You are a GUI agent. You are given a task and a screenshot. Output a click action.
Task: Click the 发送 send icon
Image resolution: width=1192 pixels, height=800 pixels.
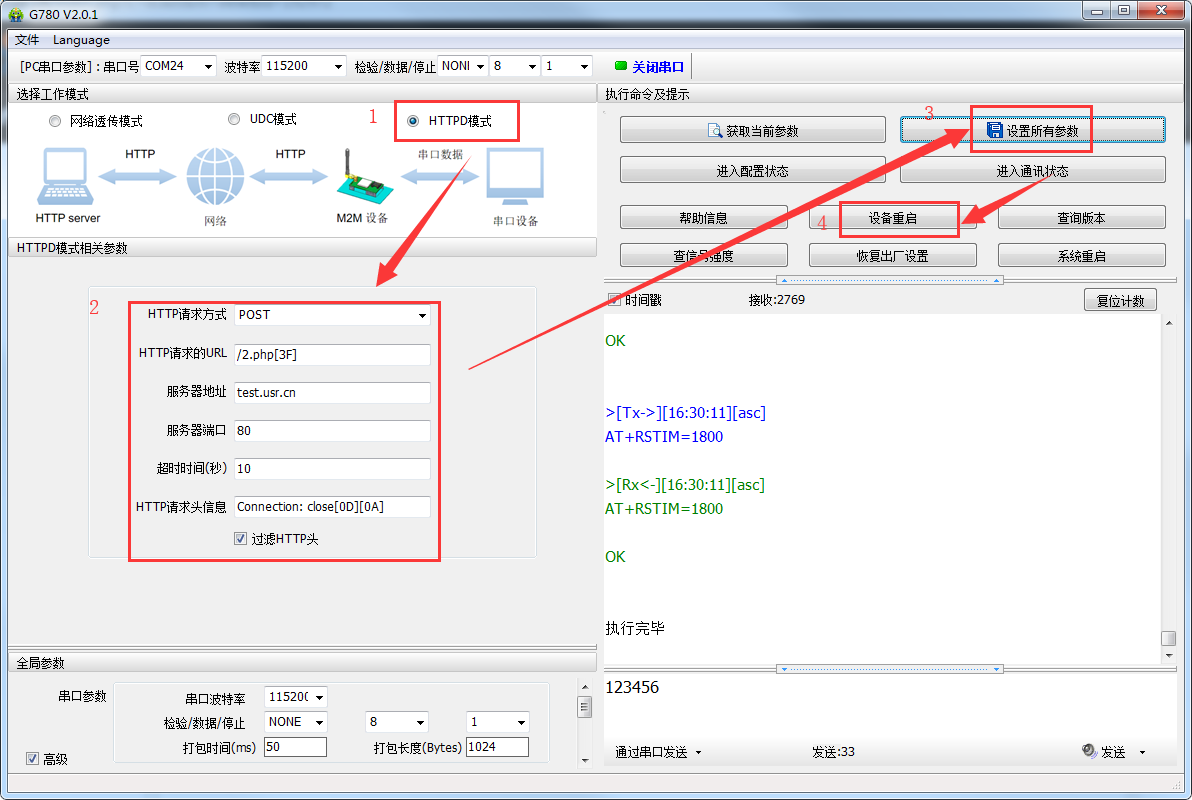click(x=1089, y=752)
